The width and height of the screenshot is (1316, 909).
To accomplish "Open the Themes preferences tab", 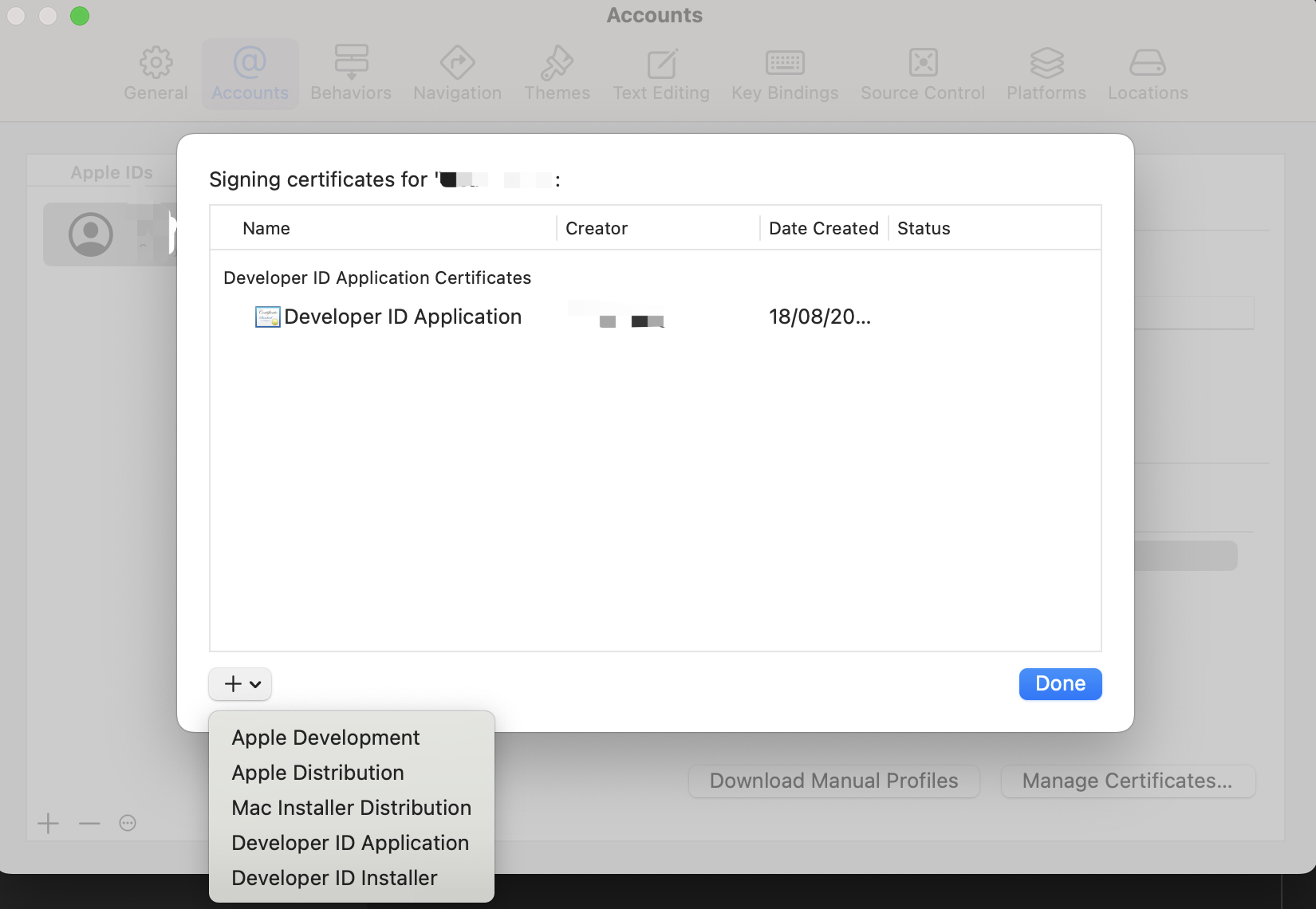I will 557,74.
